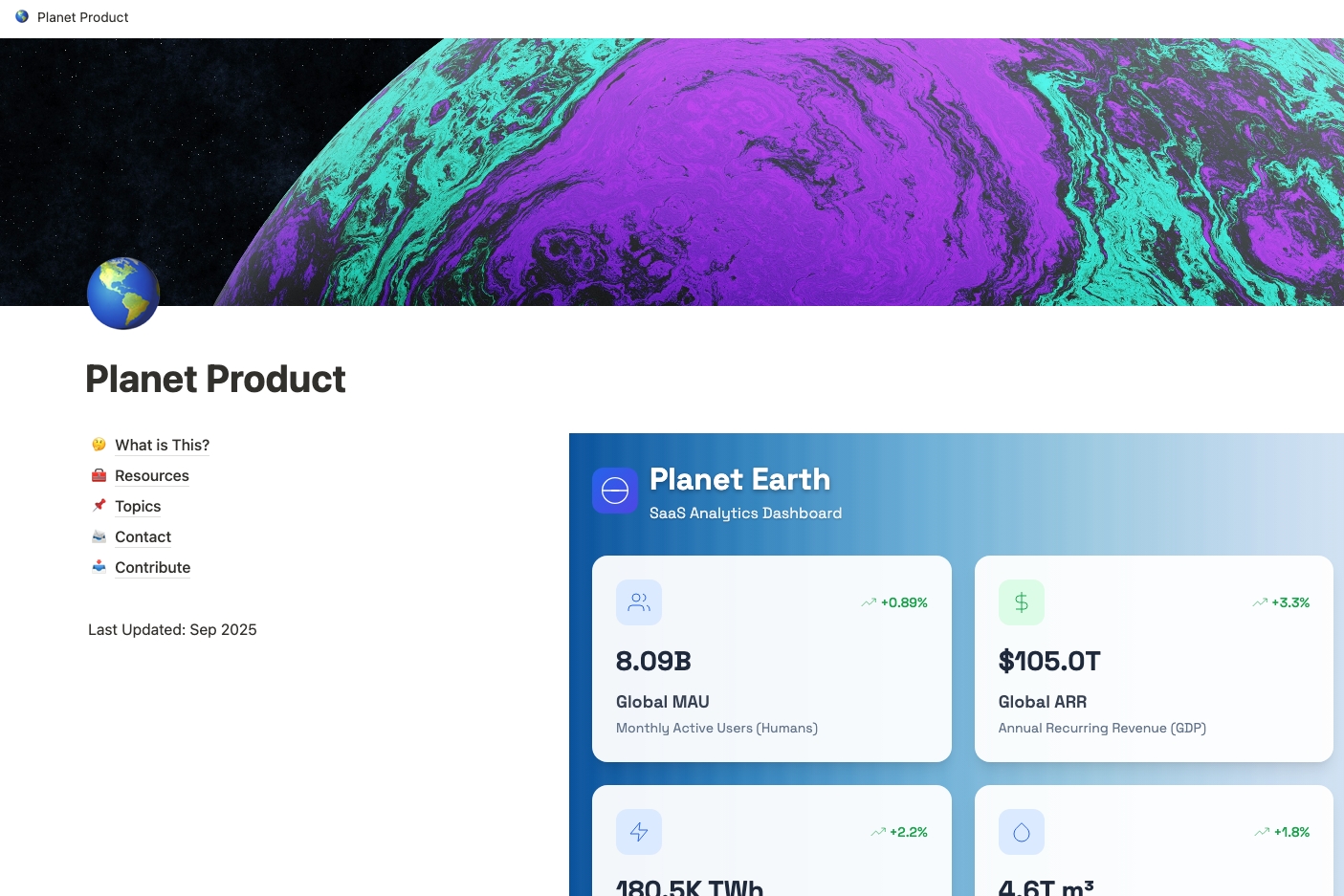This screenshot has width=1344, height=896.
Task: Click the thinking face emoji icon
Action: (x=99, y=445)
